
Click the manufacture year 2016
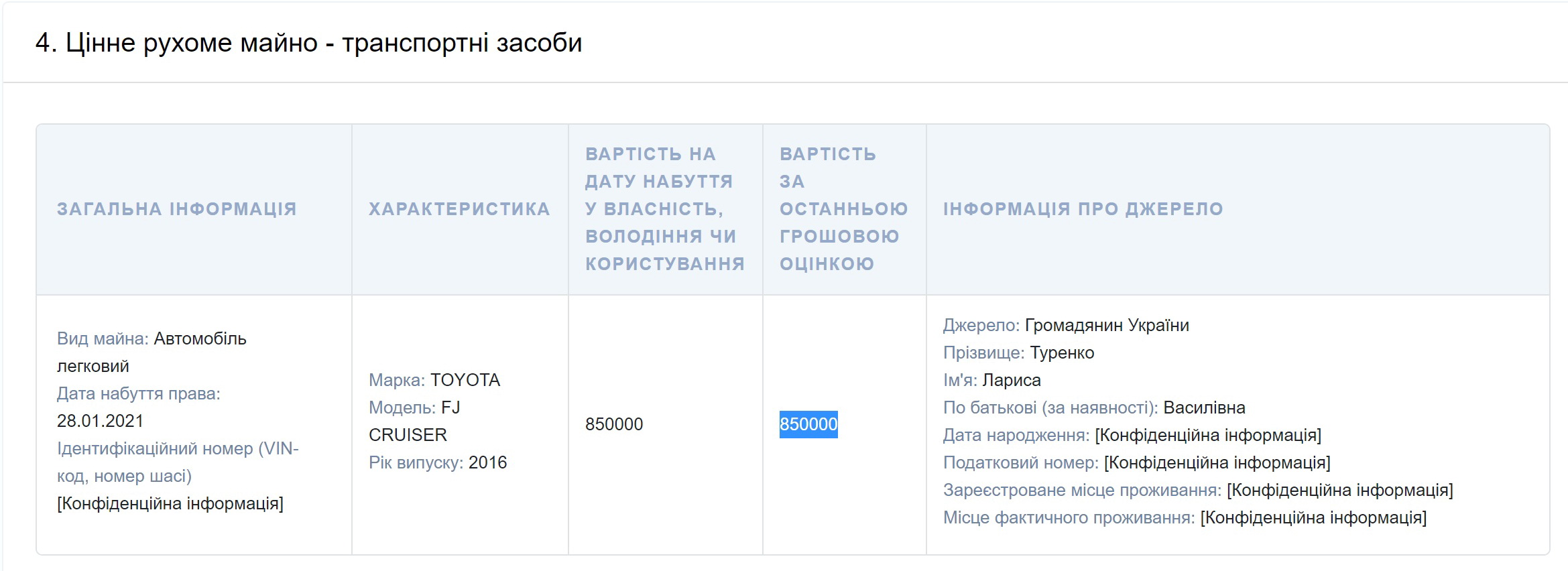(487, 462)
